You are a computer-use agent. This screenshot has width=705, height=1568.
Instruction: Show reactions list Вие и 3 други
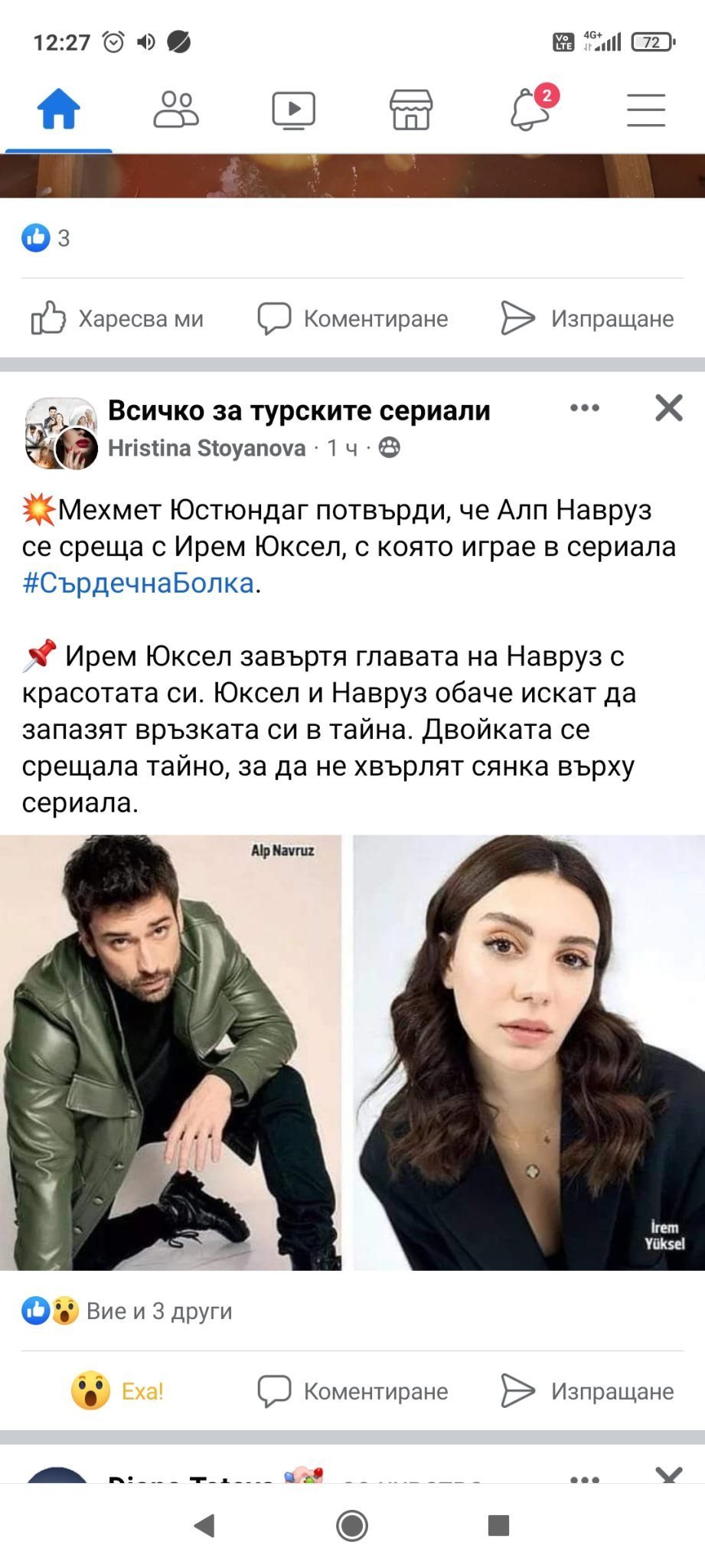coord(127,1311)
